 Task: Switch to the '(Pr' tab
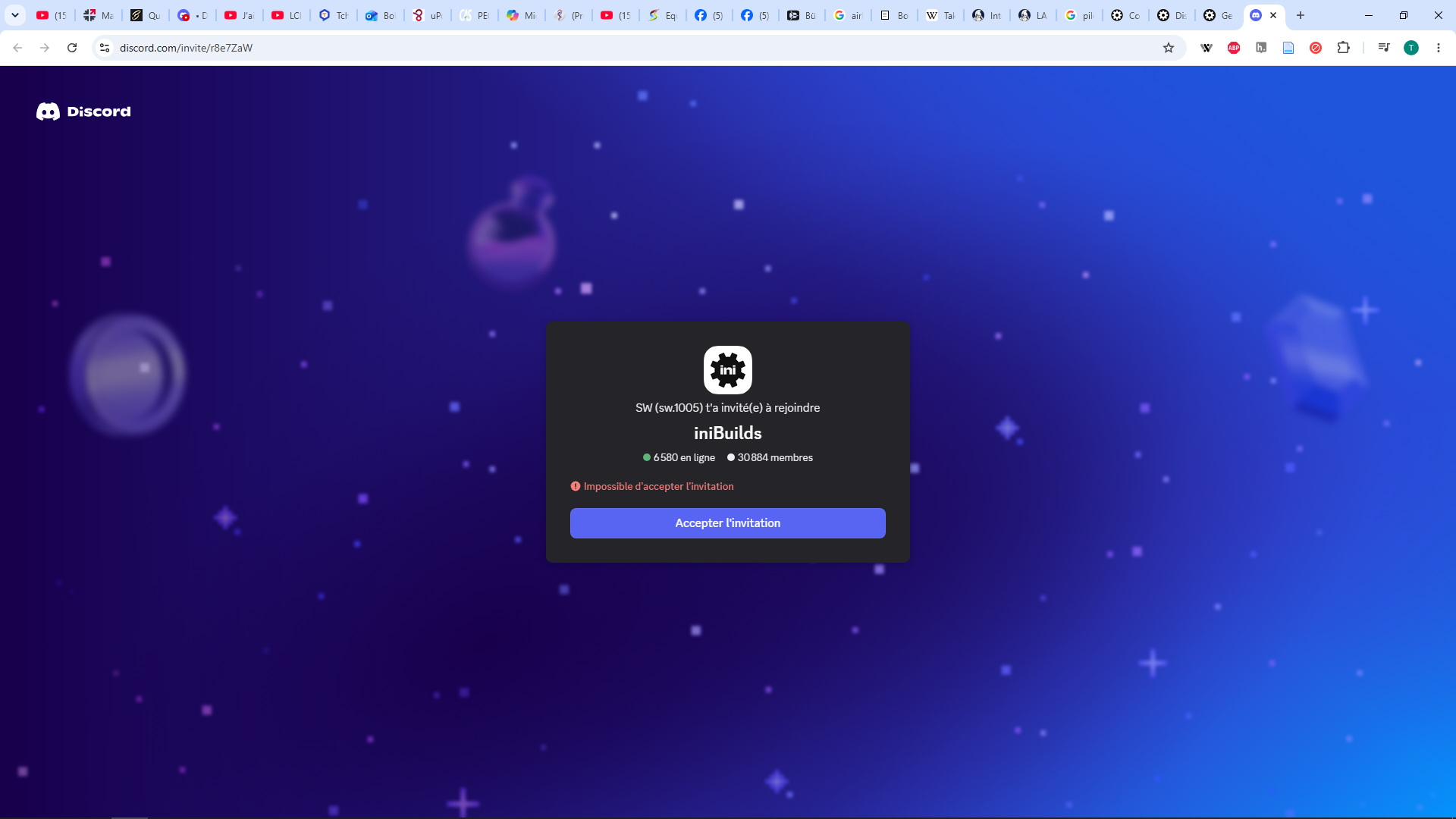pos(569,15)
